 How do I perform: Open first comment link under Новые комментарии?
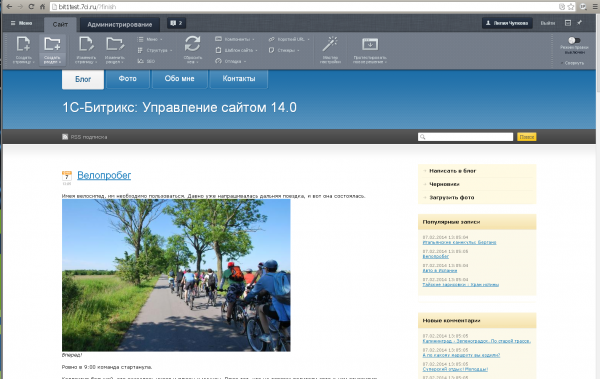[x=476, y=341]
